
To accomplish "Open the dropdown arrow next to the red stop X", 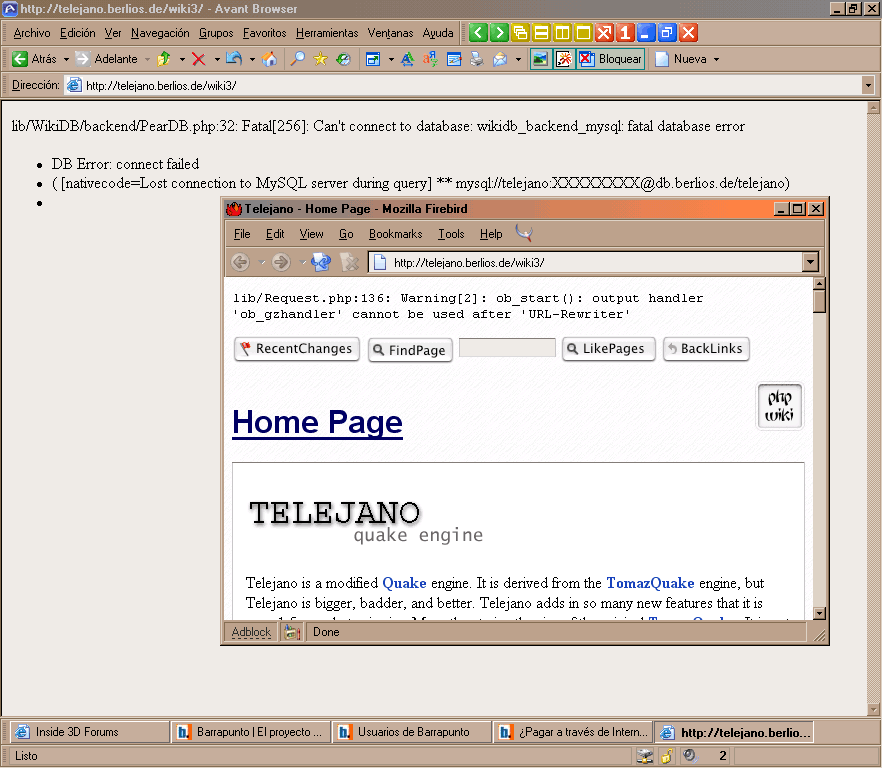I will click(217, 59).
